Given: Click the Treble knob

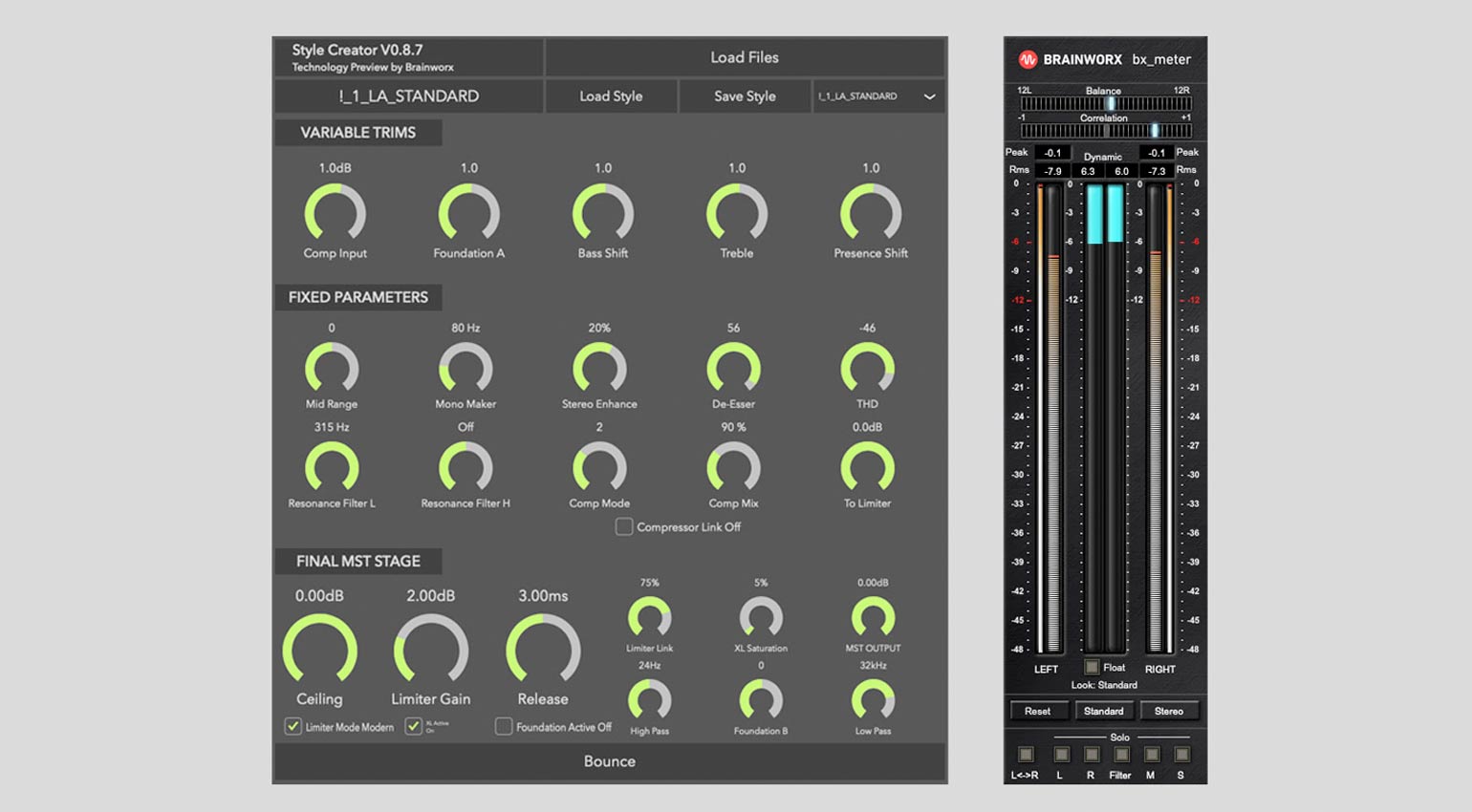Looking at the screenshot, I should 737,212.
